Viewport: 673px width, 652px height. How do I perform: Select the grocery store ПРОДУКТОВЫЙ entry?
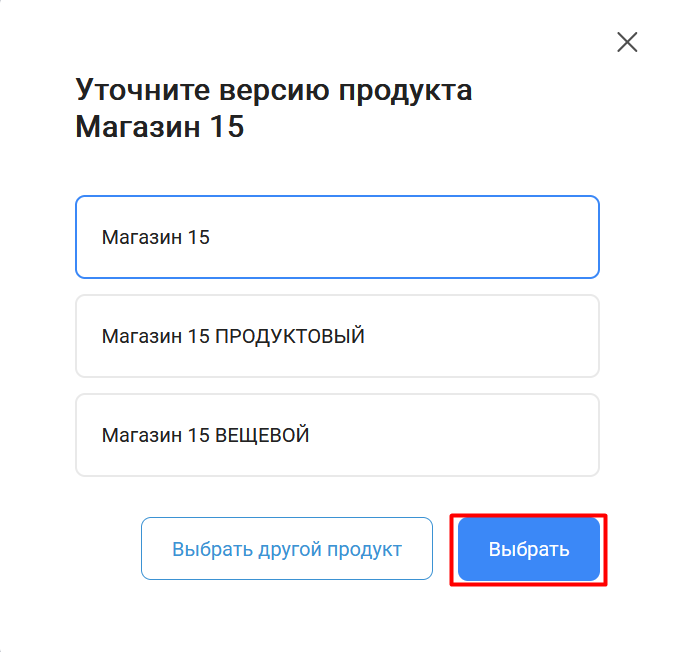coord(337,336)
